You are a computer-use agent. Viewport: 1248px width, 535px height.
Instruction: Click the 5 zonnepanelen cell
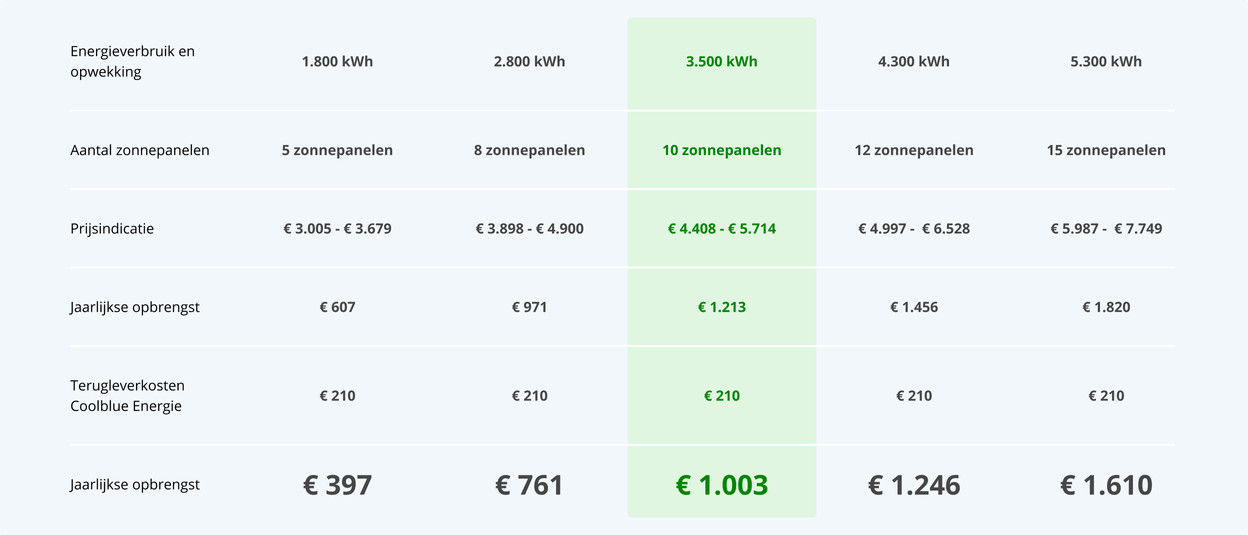(x=337, y=151)
